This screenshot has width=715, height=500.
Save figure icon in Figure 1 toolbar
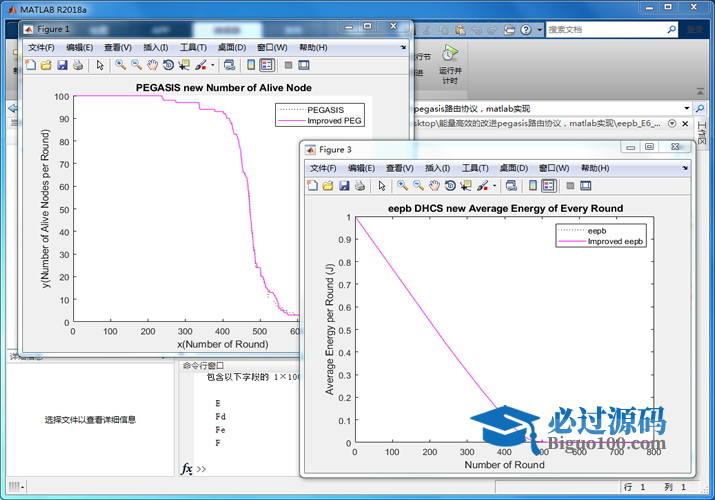tap(62, 65)
